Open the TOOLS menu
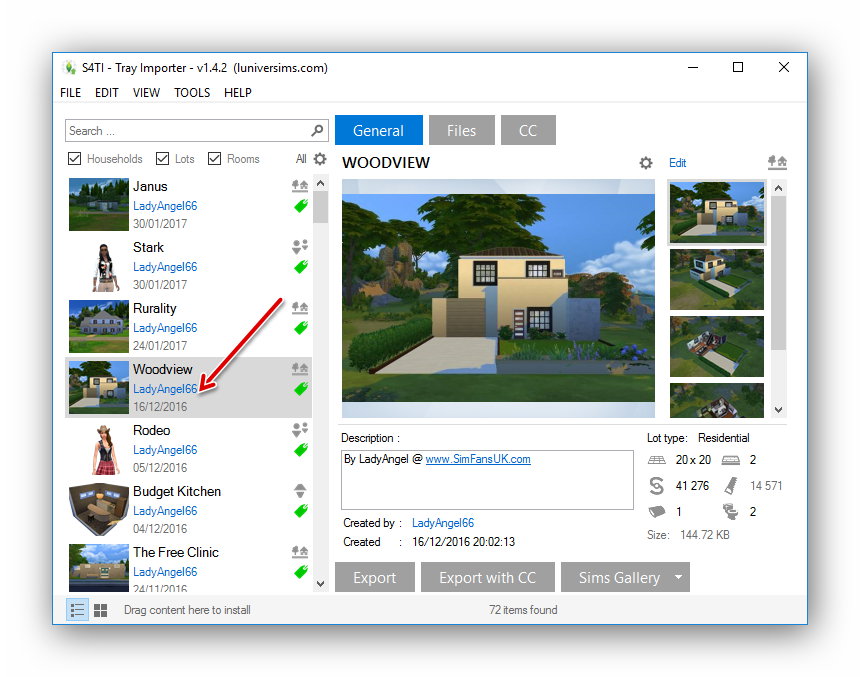860x677 pixels. pyautogui.click(x=192, y=93)
